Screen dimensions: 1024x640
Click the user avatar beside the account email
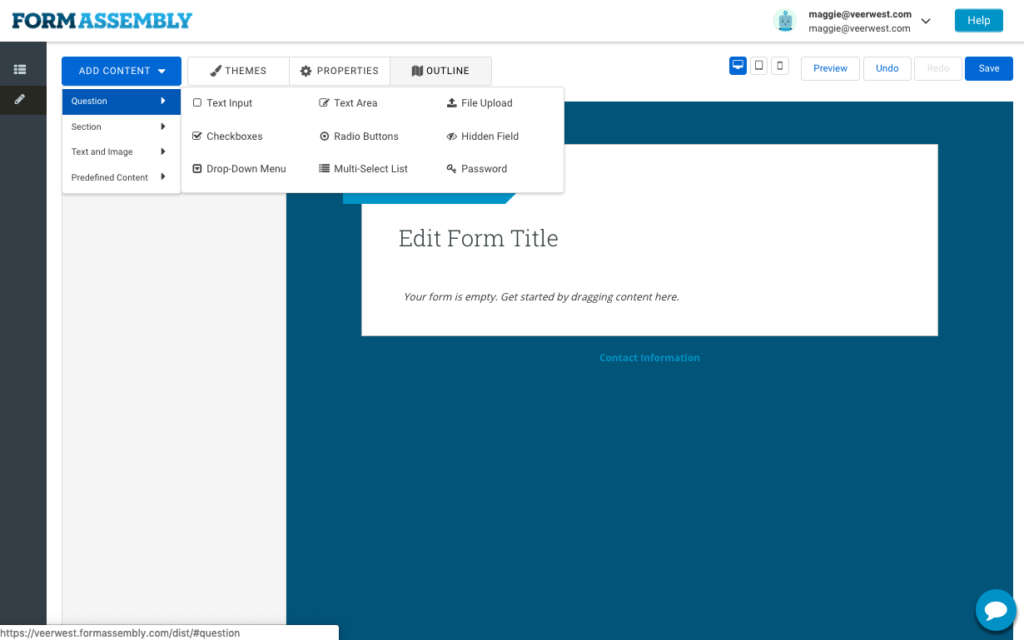[x=785, y=20]
